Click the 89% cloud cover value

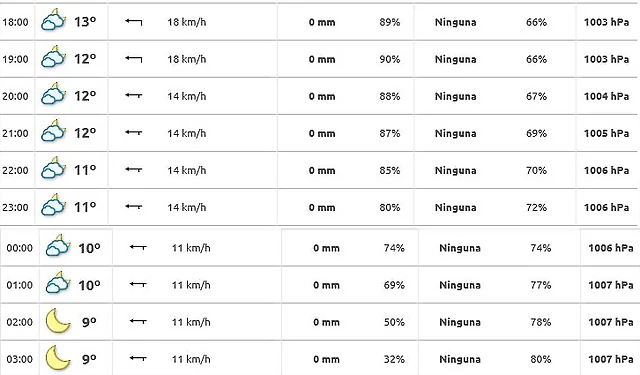(x=390, y=22)
